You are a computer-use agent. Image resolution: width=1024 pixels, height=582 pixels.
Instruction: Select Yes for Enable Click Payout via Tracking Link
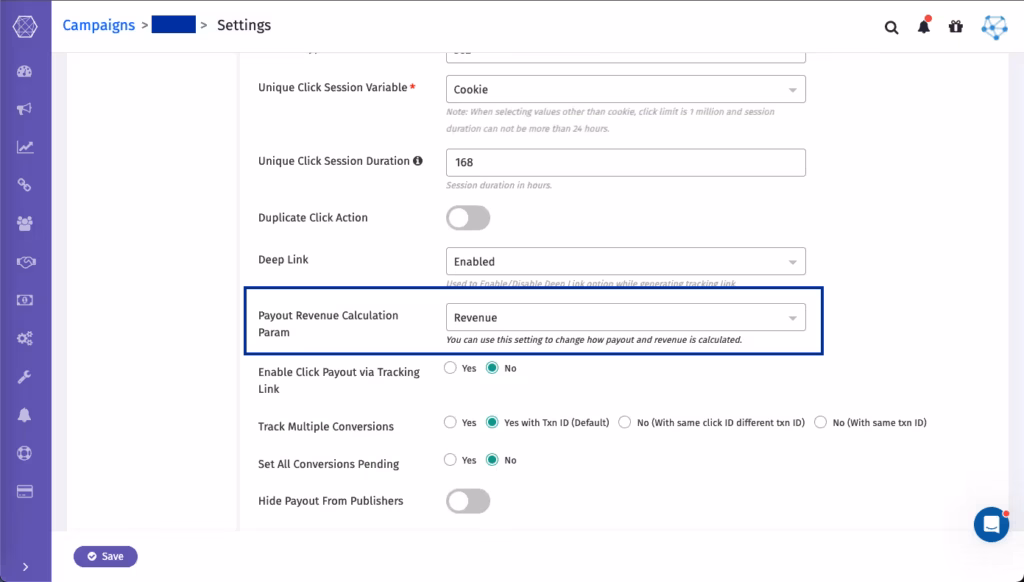(x=450, y=368)
